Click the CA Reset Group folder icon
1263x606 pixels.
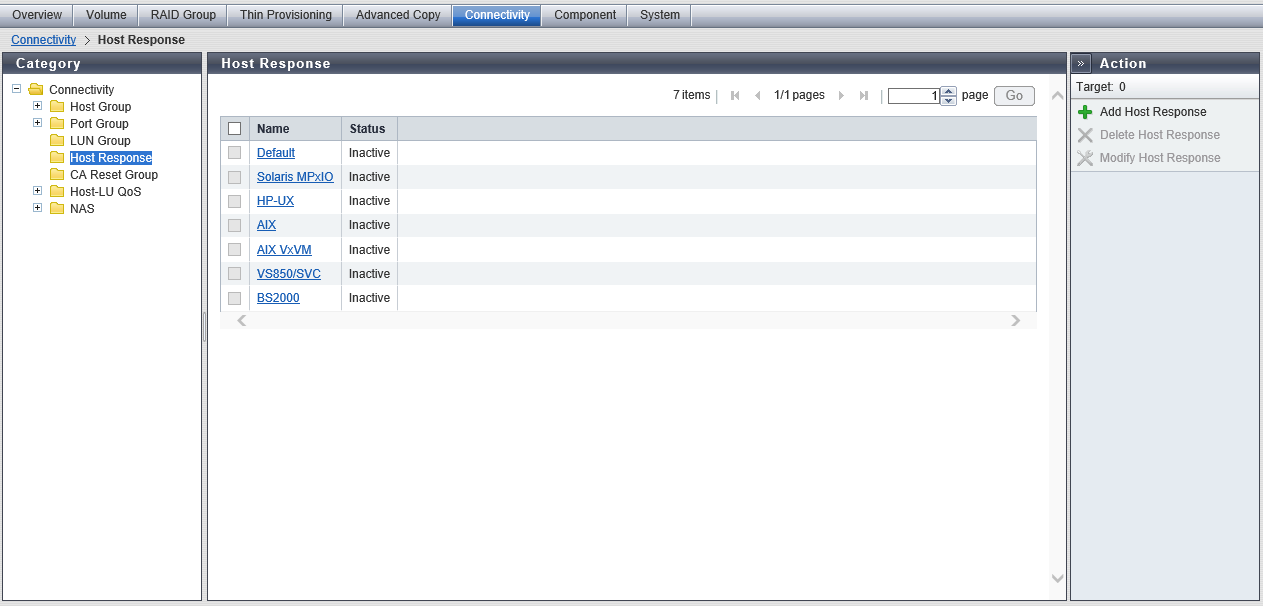57,175
